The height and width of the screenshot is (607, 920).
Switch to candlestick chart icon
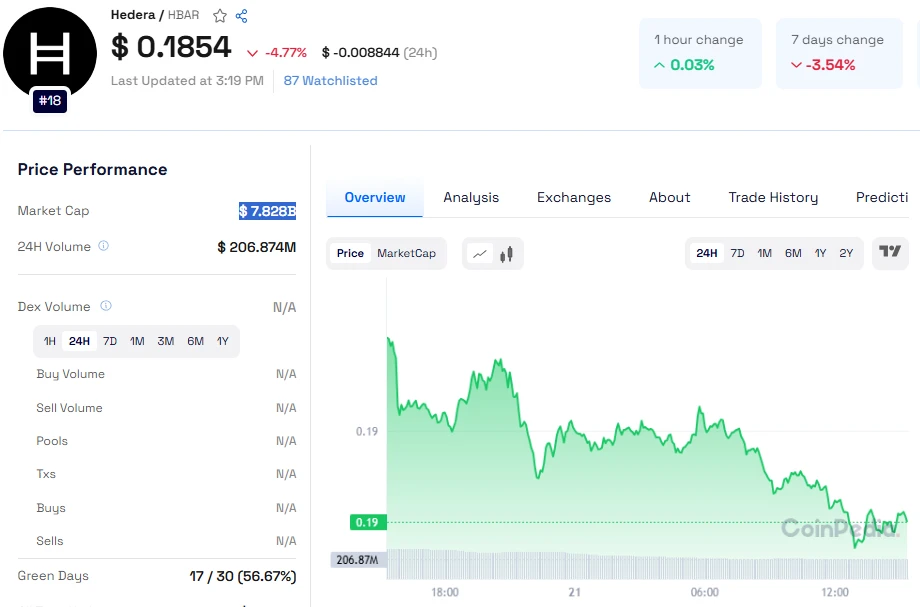tap(506, 254)
